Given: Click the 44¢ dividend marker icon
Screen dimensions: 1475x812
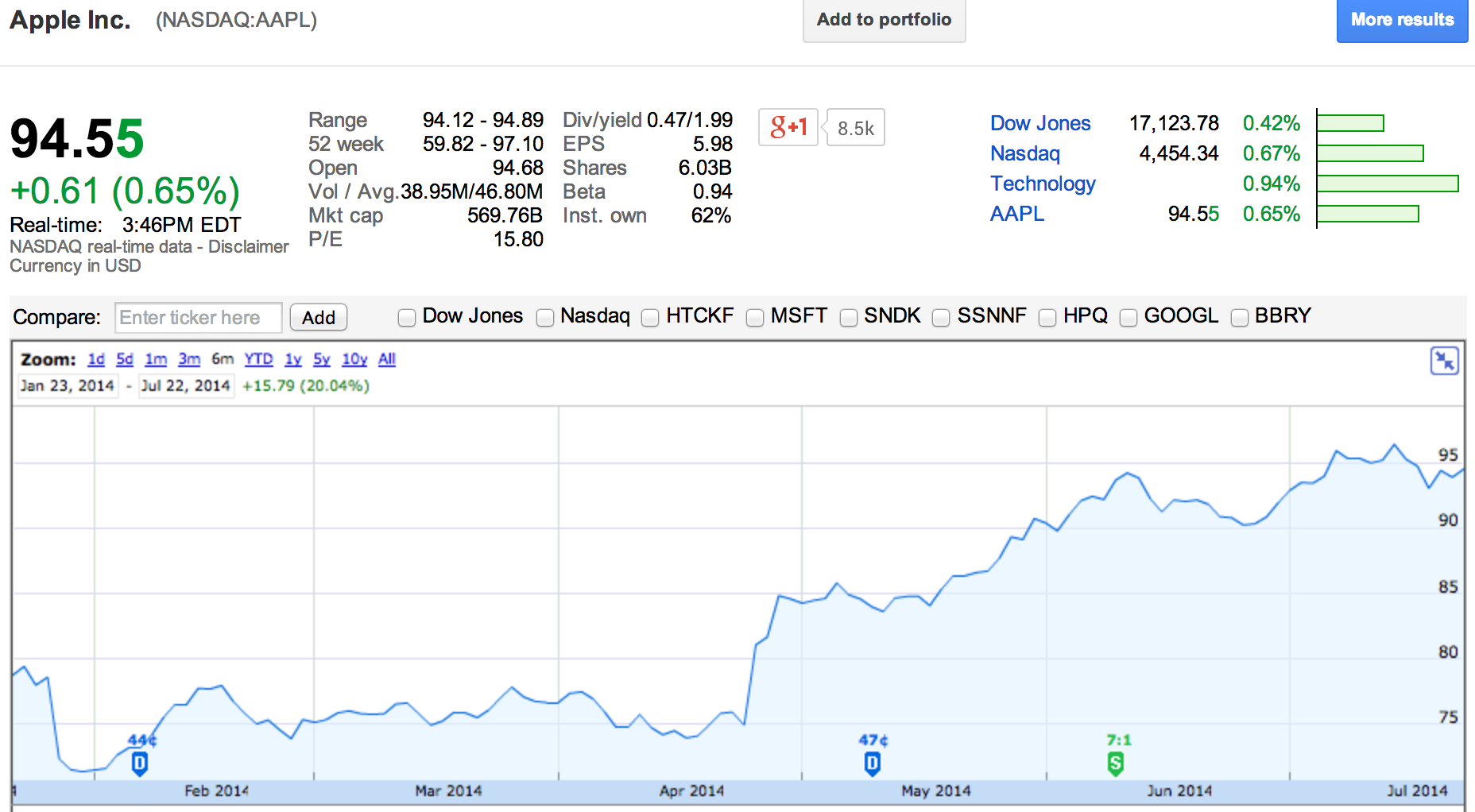Looking at the screenshot, I should click(140, 764).
